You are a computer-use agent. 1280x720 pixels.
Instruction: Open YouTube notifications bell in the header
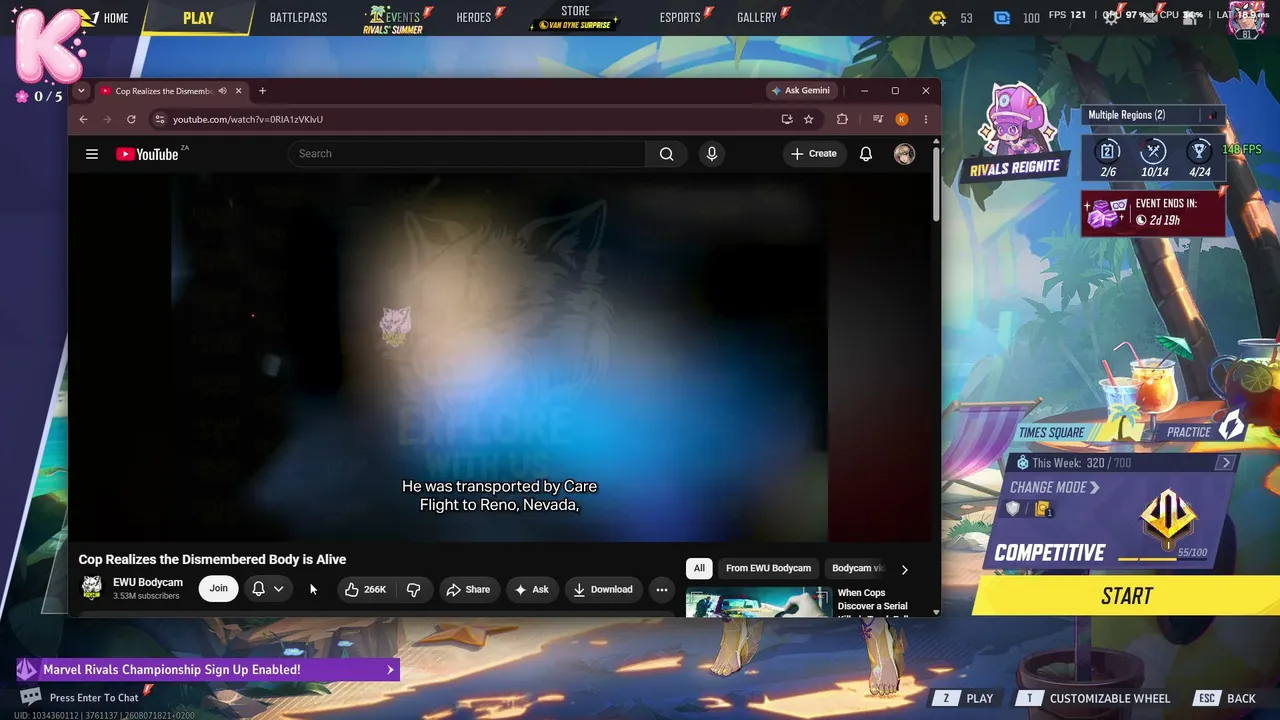click(866, 154)
